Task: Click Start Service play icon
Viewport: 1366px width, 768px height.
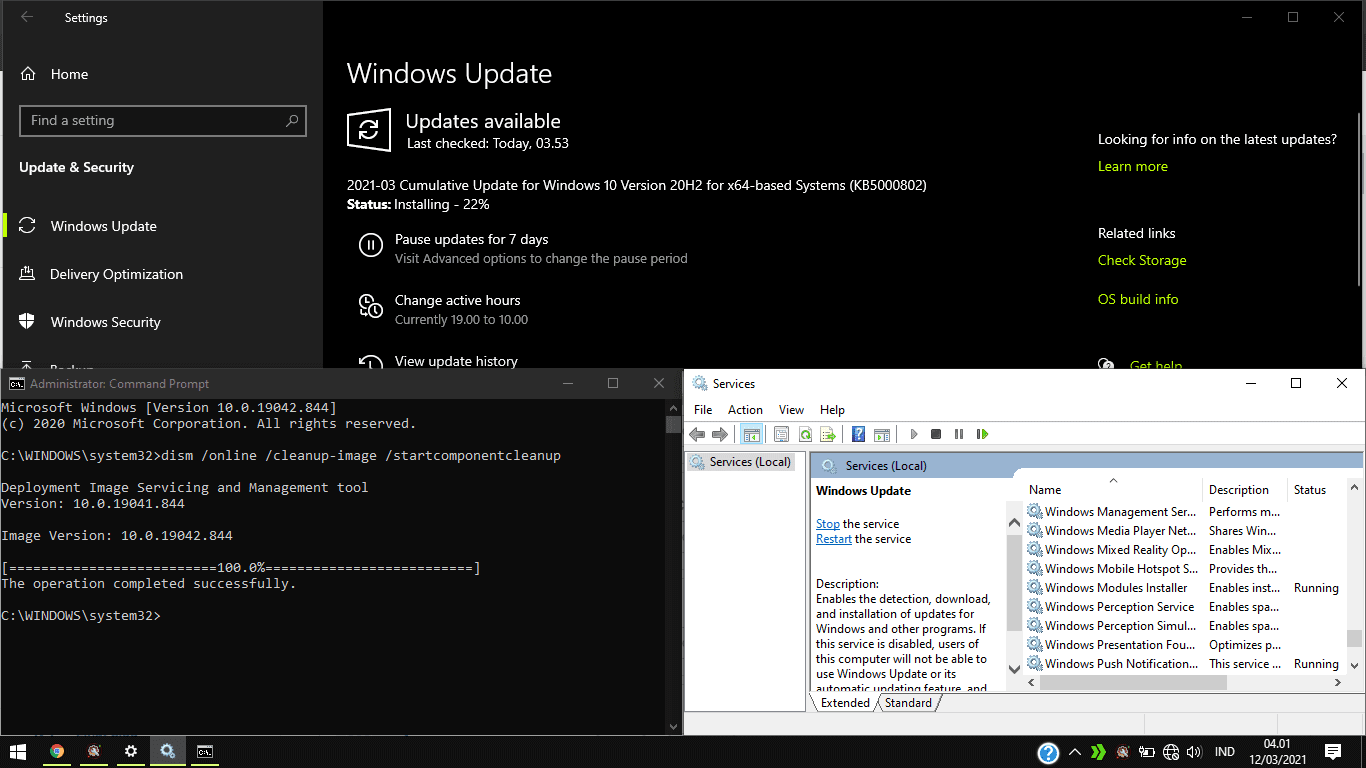Action: pyautogui.click(x=913, y=434)
